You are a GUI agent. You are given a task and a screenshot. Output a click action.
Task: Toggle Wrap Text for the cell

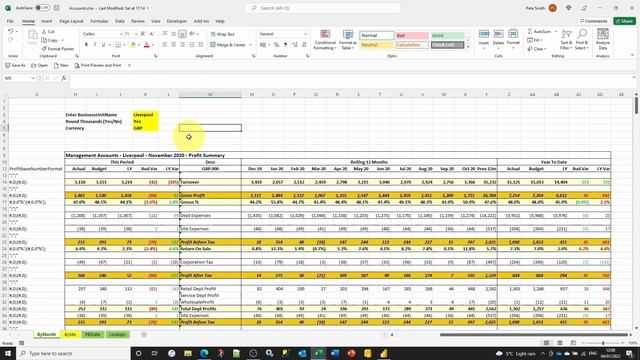point(222,34)
